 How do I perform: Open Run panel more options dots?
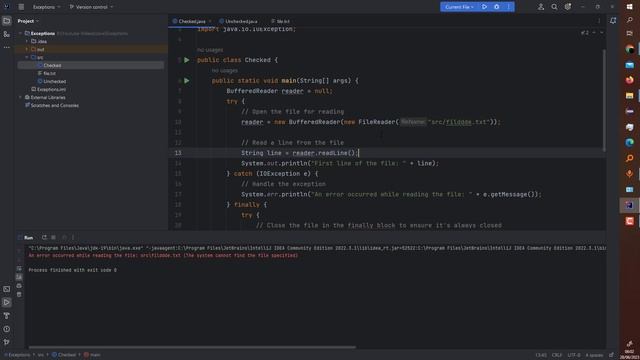[73, 237]
